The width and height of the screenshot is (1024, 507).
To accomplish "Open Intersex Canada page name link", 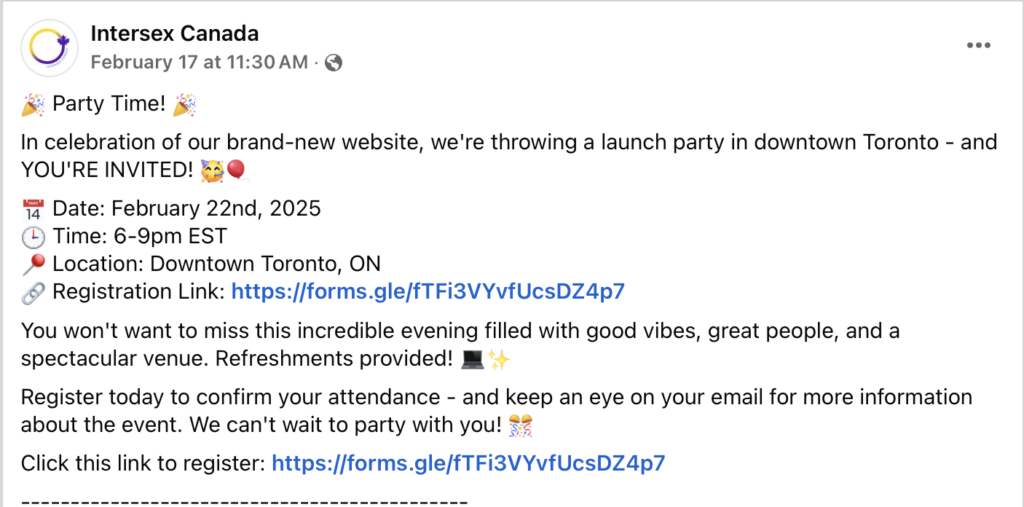I will pos(174,33).
